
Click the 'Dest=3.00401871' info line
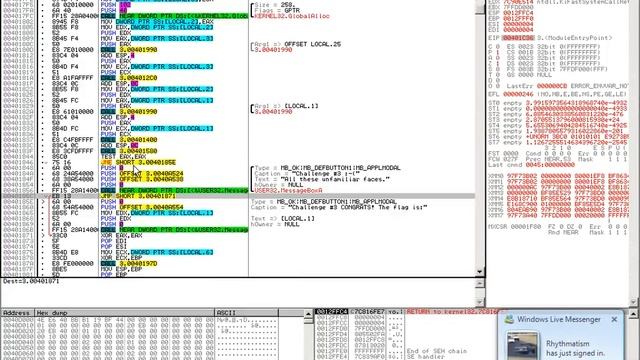31,281
